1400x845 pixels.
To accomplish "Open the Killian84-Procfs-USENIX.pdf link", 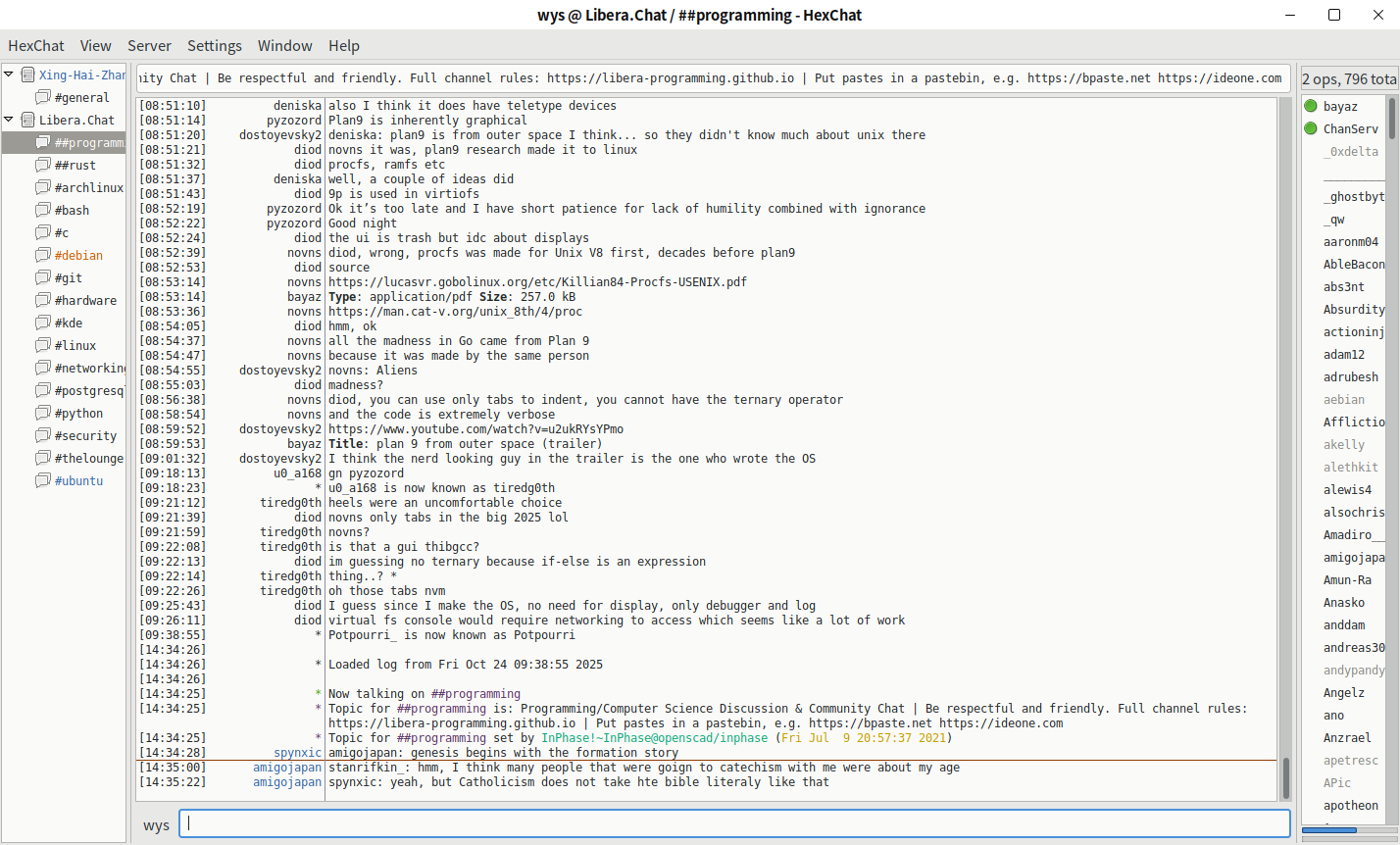I will point(537,282).
